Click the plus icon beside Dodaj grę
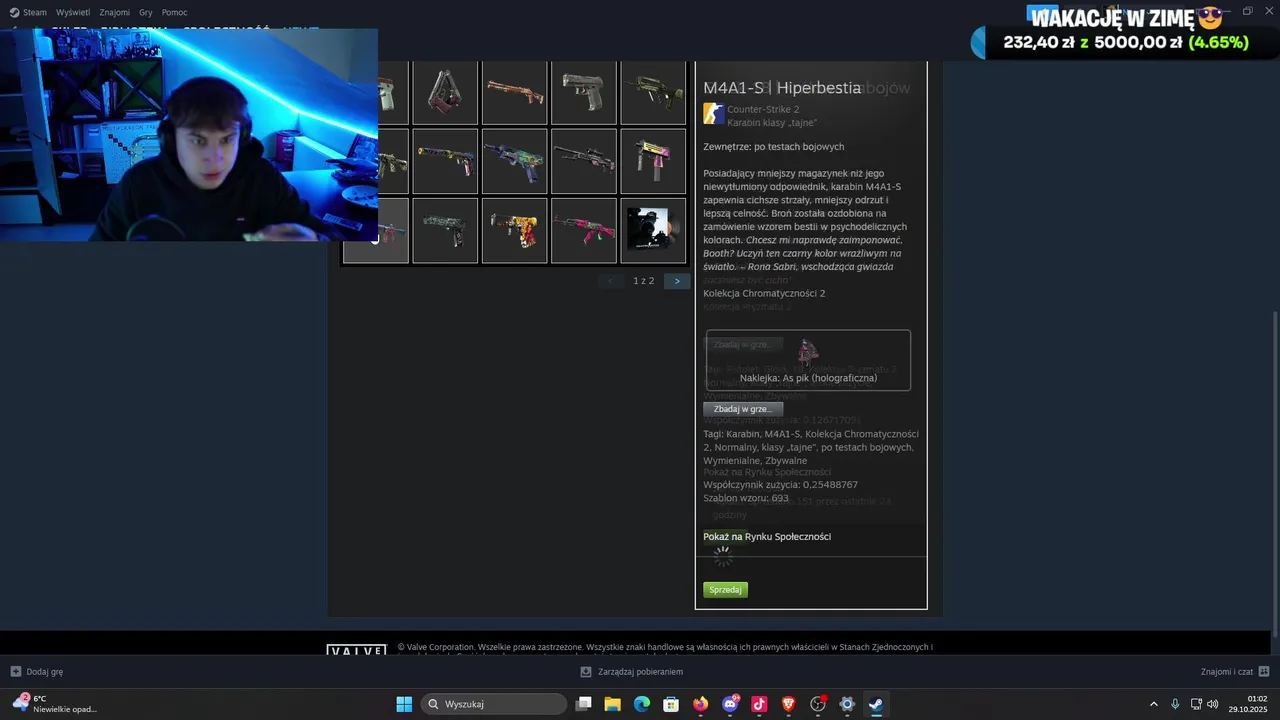 [x=15, y=672]
